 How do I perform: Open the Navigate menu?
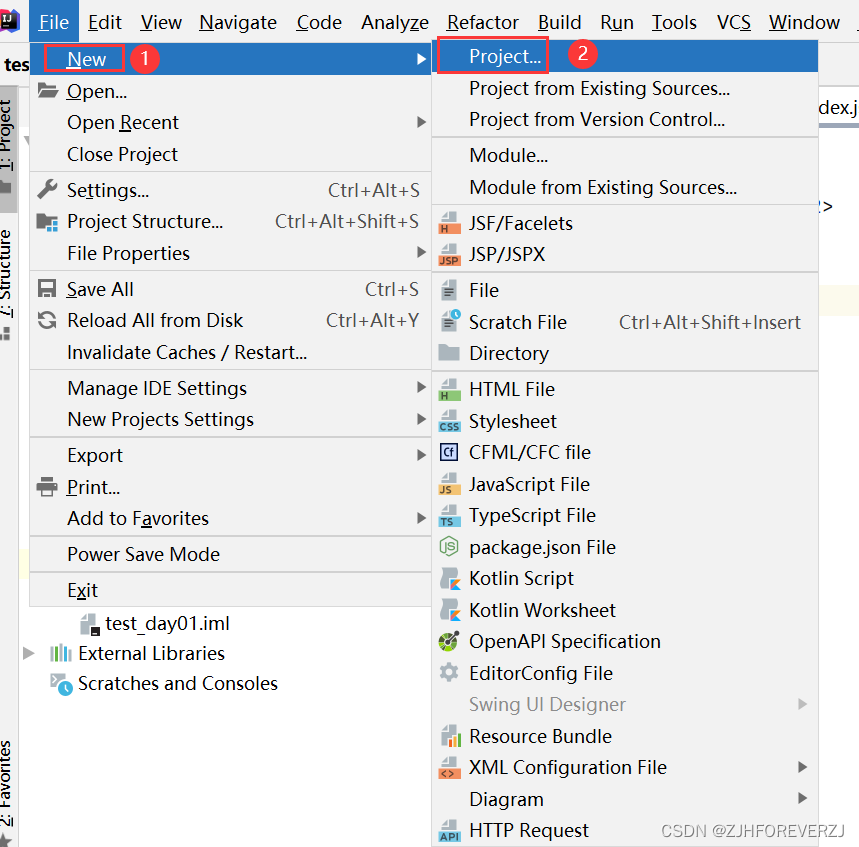tap(238, 22)
